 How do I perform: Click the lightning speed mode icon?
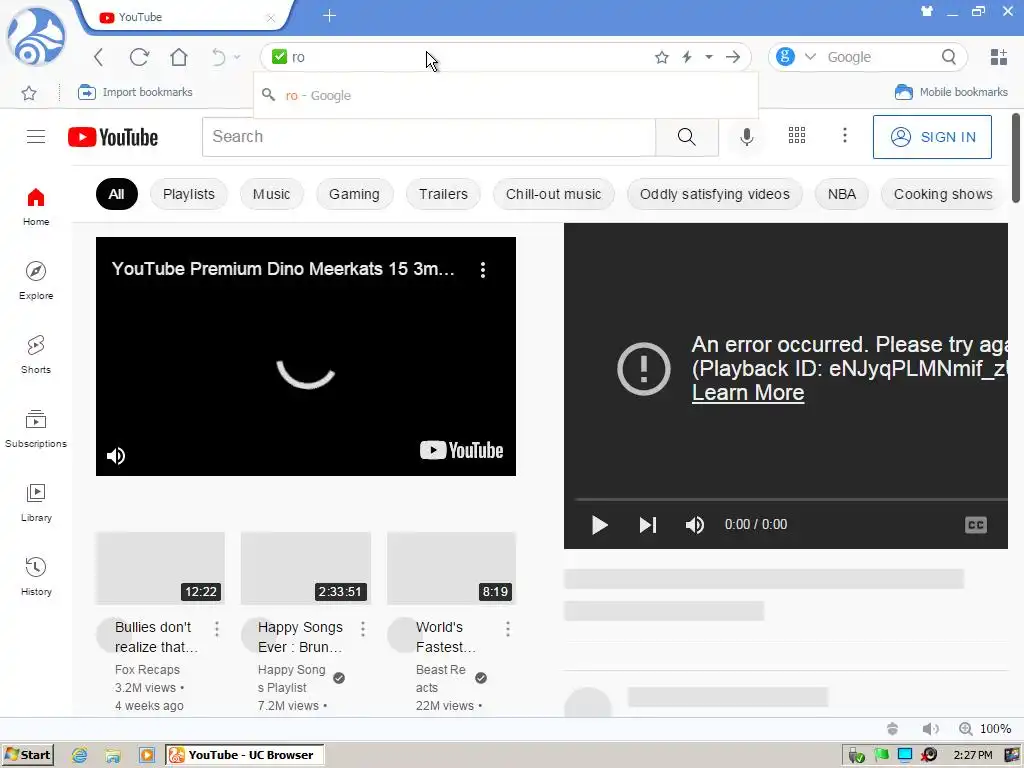point(687,57)
